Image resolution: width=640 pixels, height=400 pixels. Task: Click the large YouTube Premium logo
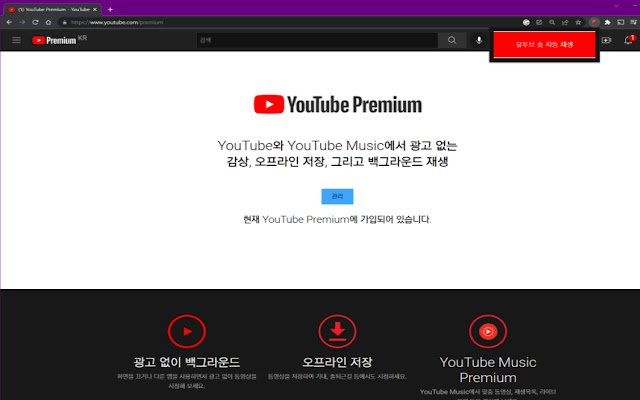click(x=338, y=104)
